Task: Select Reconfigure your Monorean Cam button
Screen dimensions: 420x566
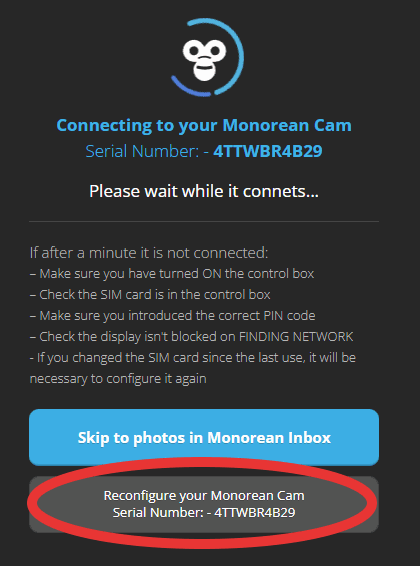Action: [x=204, y=504]
